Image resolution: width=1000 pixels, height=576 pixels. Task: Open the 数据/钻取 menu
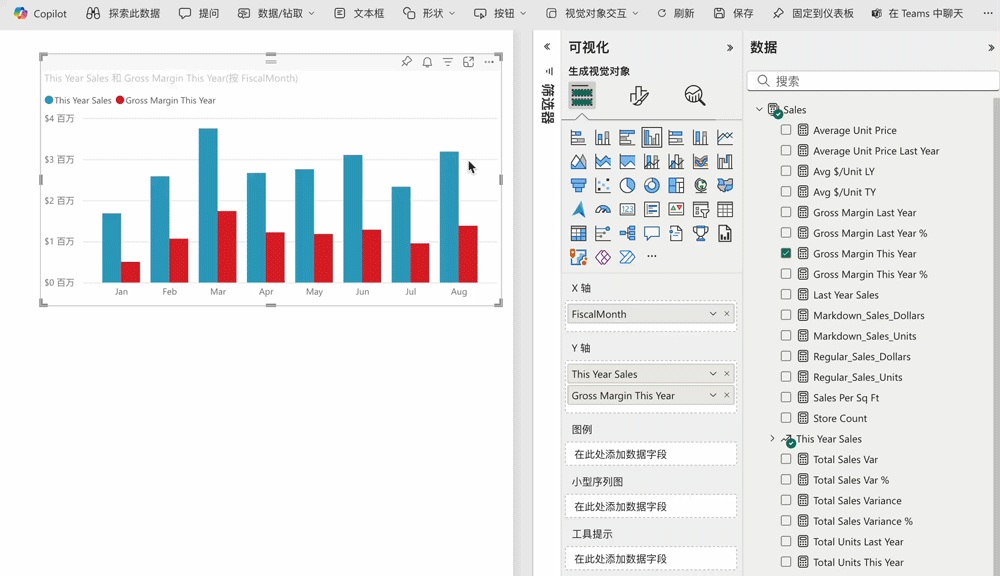[x=276, y=14]
